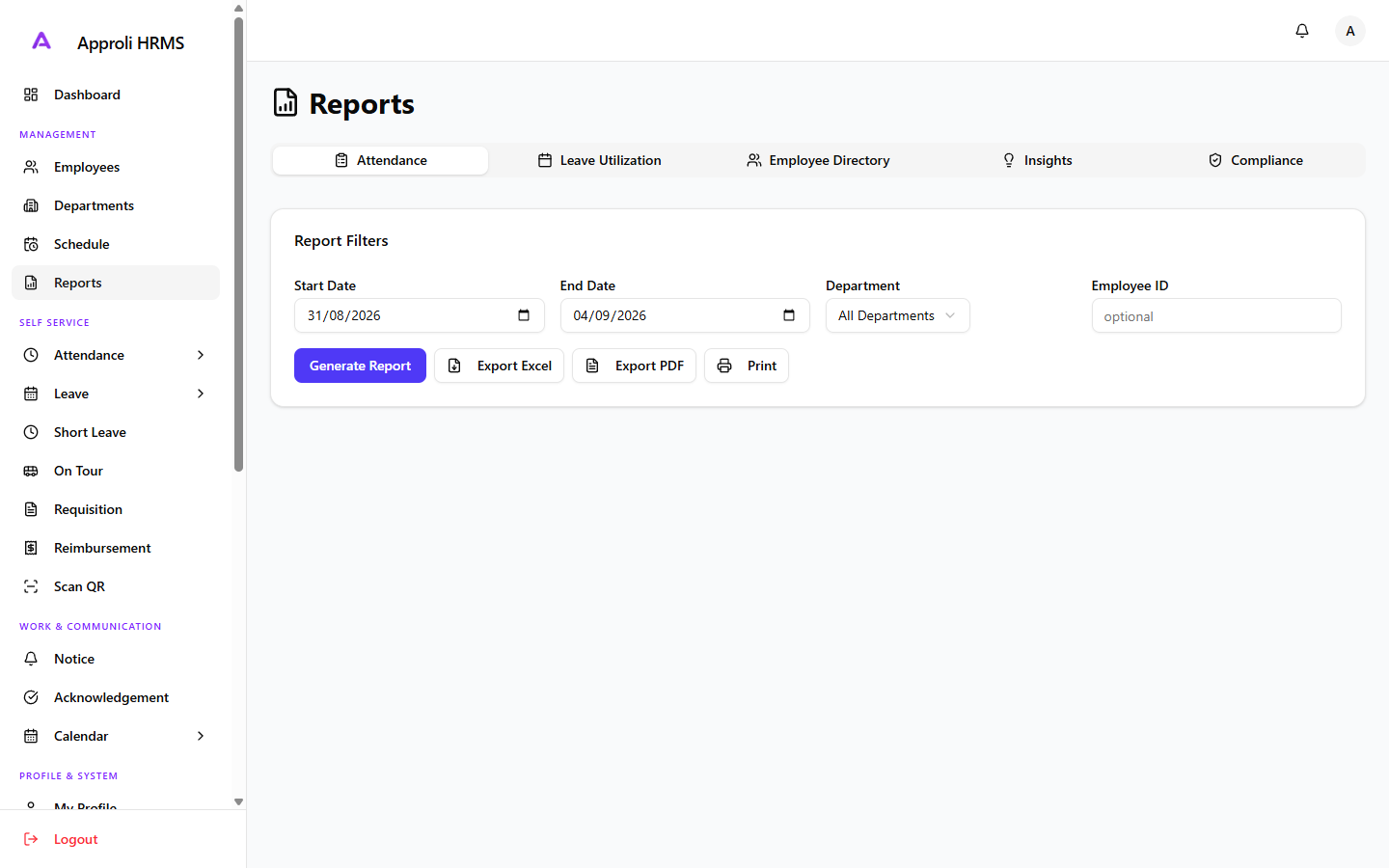Screen dimensions: 1389x868
Task: Click the Export PDF file icon
Action: [592, 366]
